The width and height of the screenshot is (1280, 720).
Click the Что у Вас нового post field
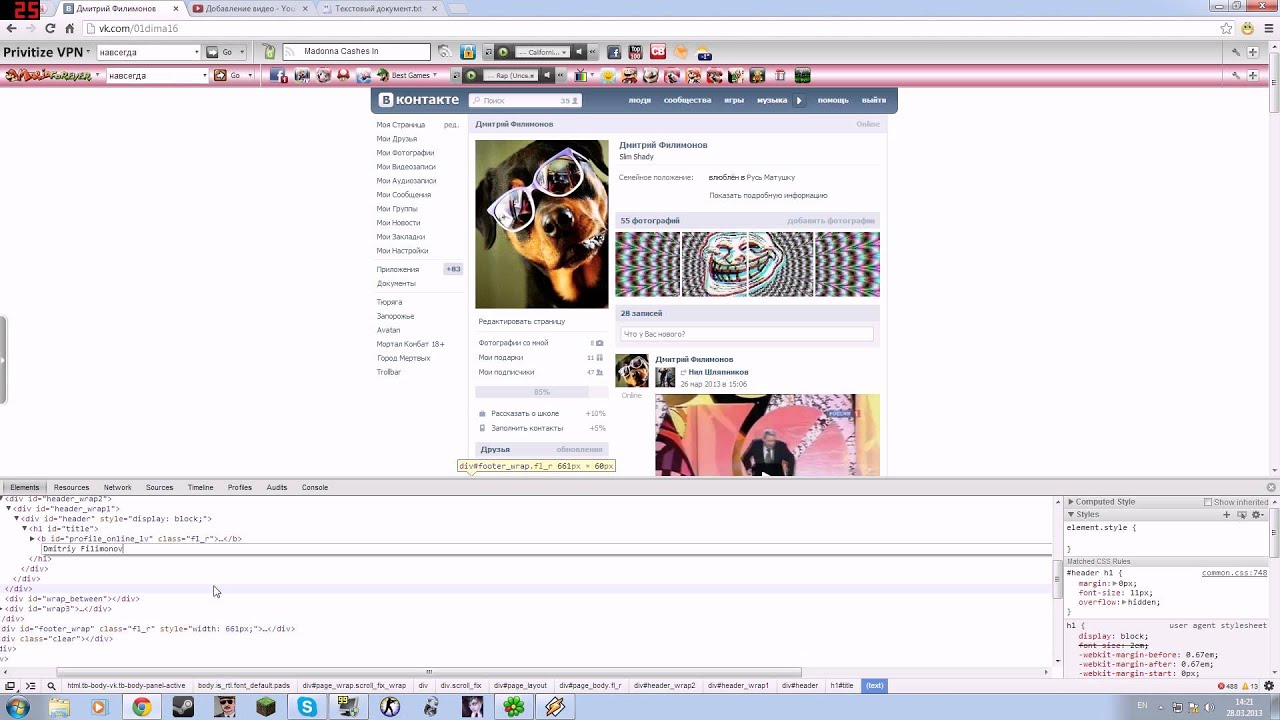tap(746, 334)
